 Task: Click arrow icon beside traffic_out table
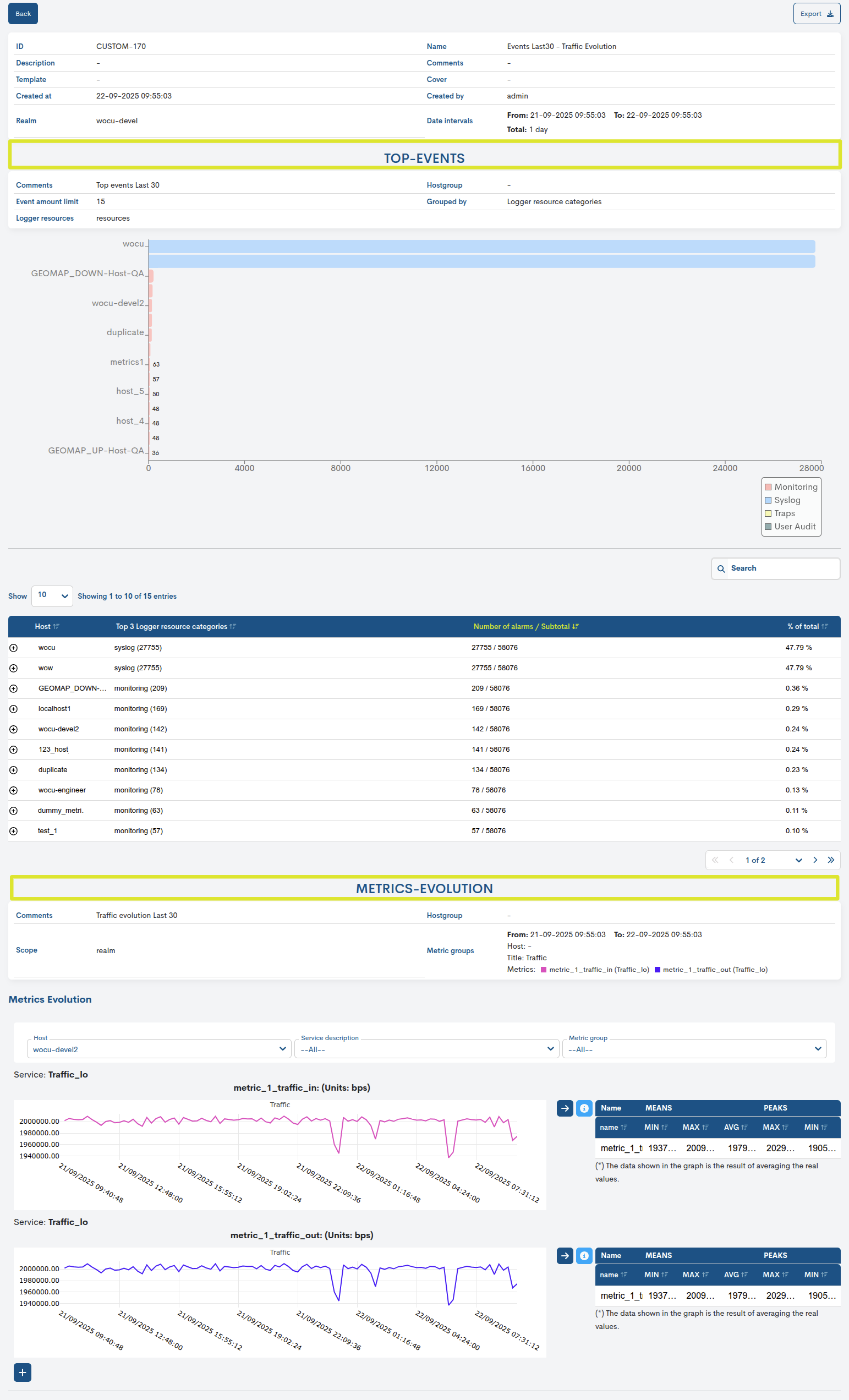point(565,1256)
